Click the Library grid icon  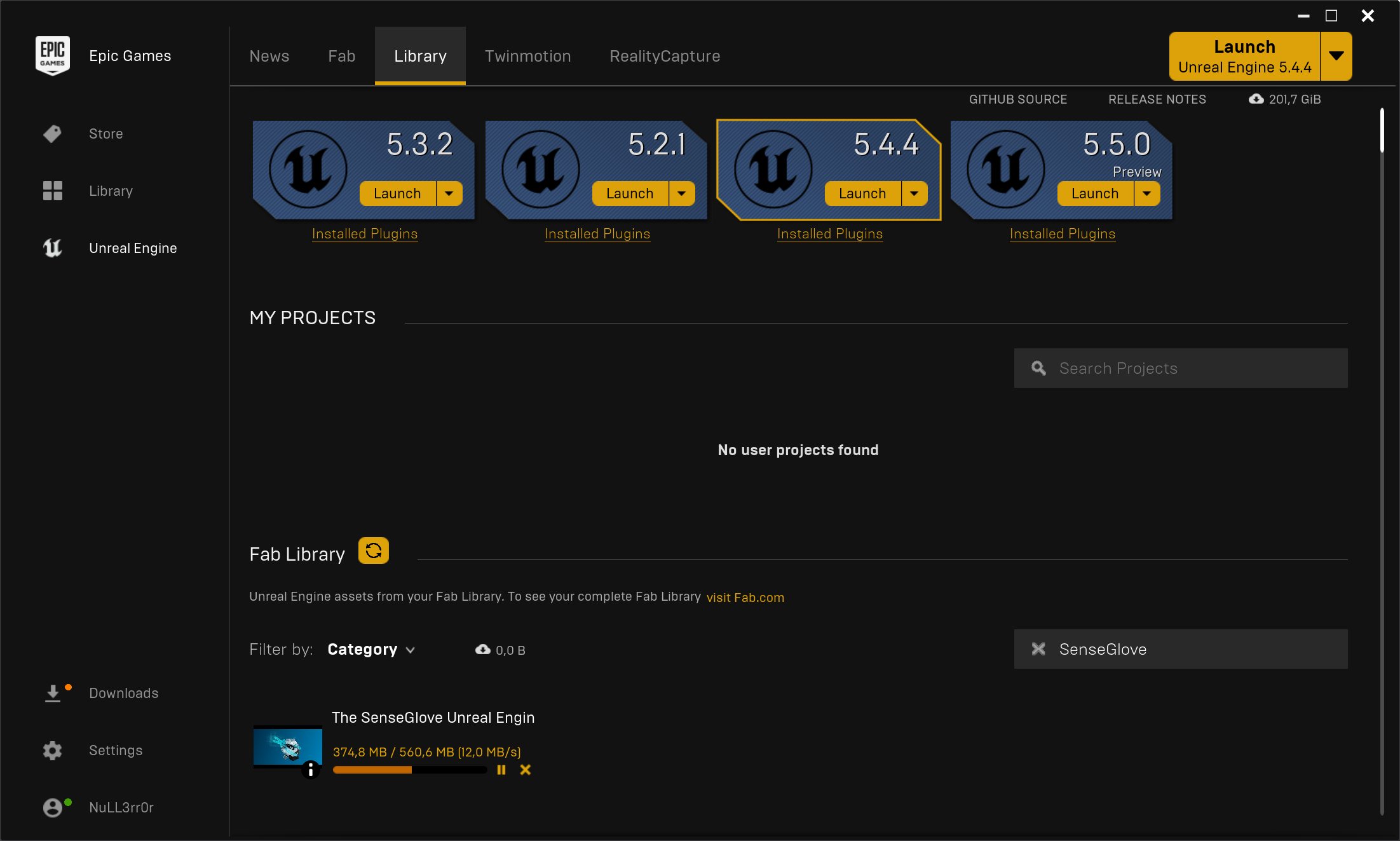point(52,190)
